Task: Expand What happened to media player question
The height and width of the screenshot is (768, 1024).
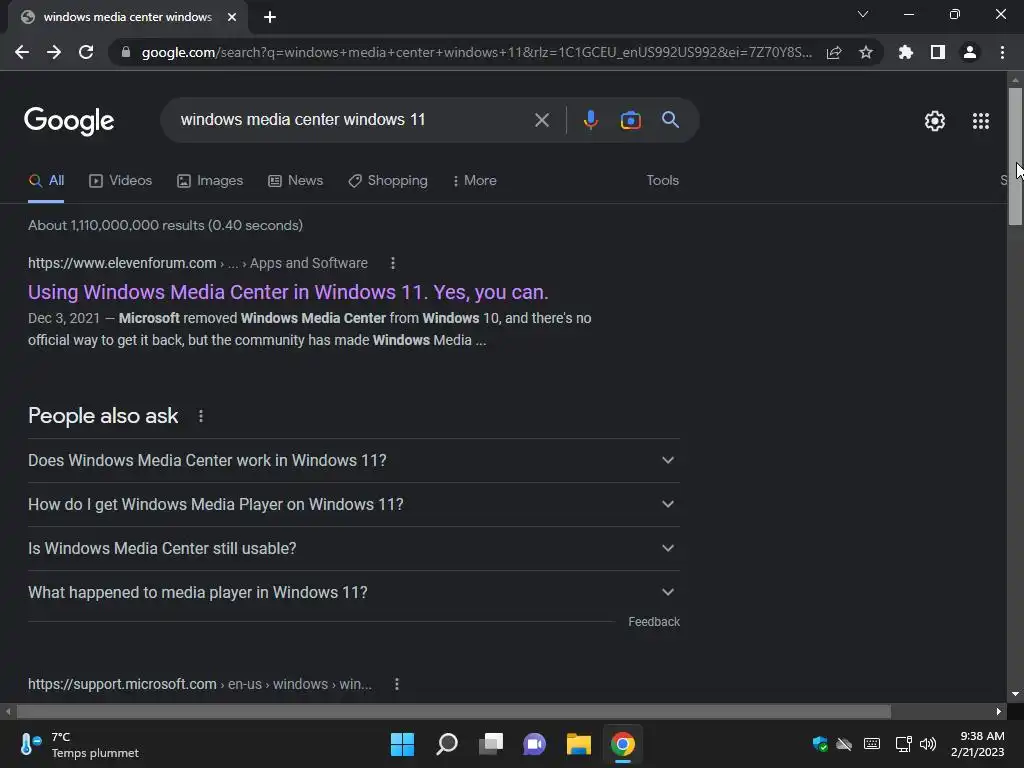Action: coord(353,592)
